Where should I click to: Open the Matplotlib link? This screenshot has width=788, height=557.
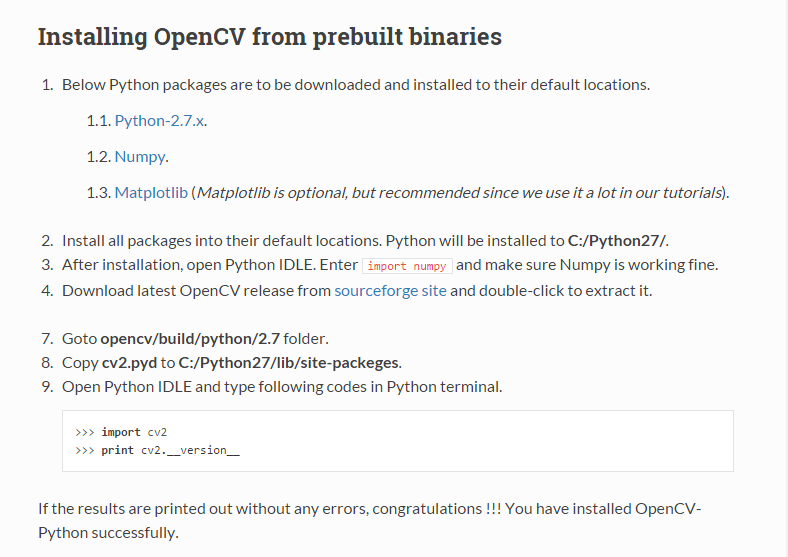(x=151, y=193)
